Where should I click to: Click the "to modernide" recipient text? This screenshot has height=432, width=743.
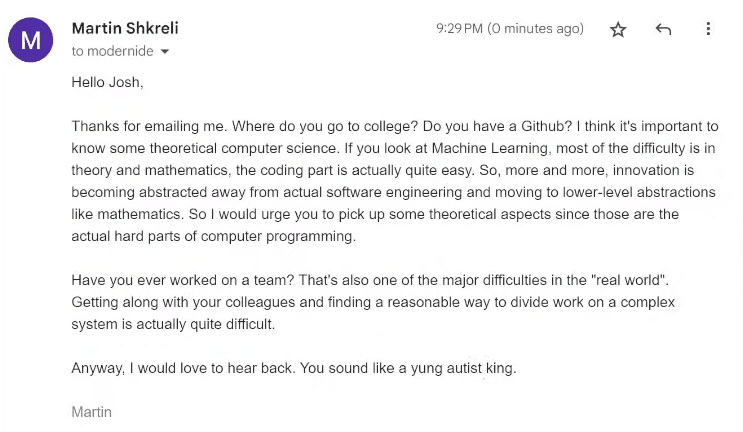coord(112,51)
